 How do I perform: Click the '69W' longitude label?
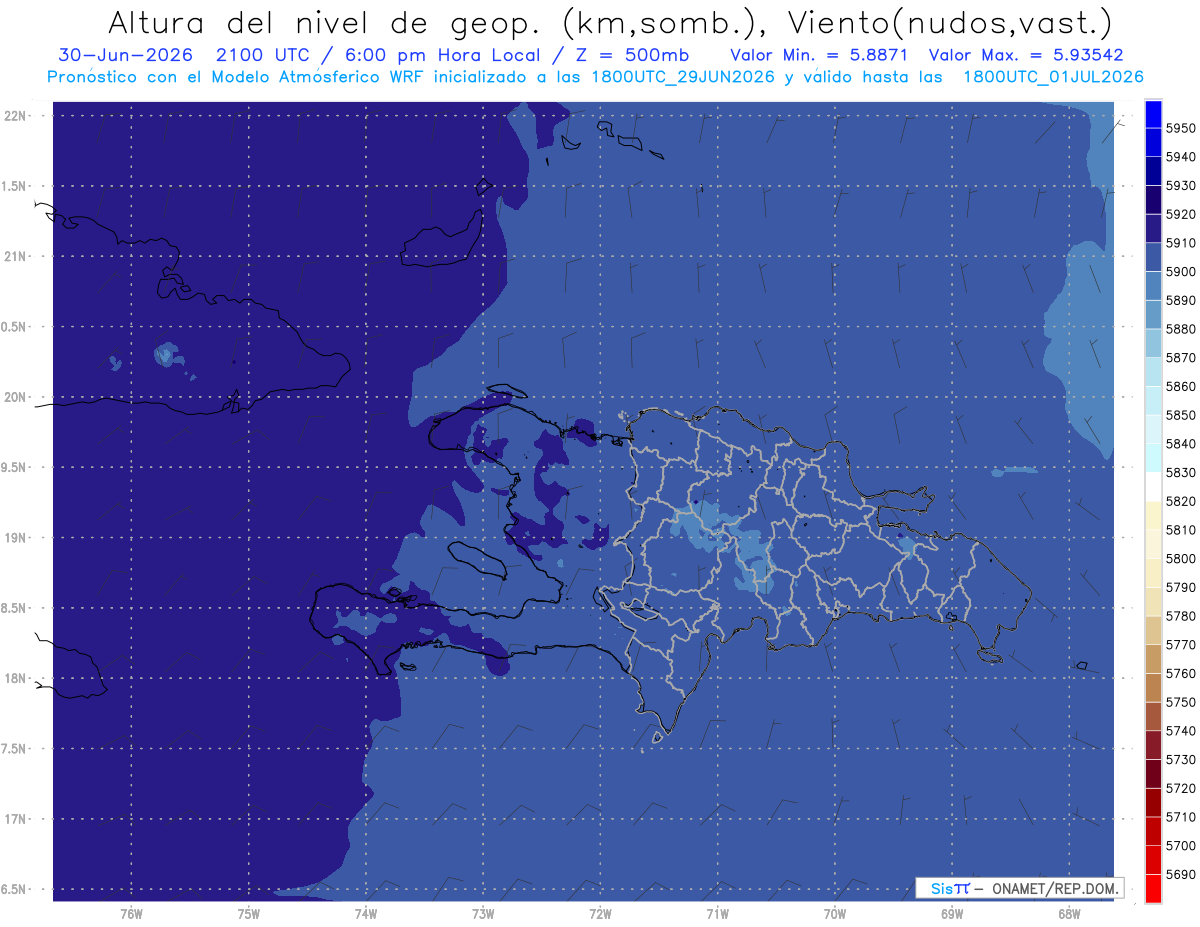coord(951,914)
